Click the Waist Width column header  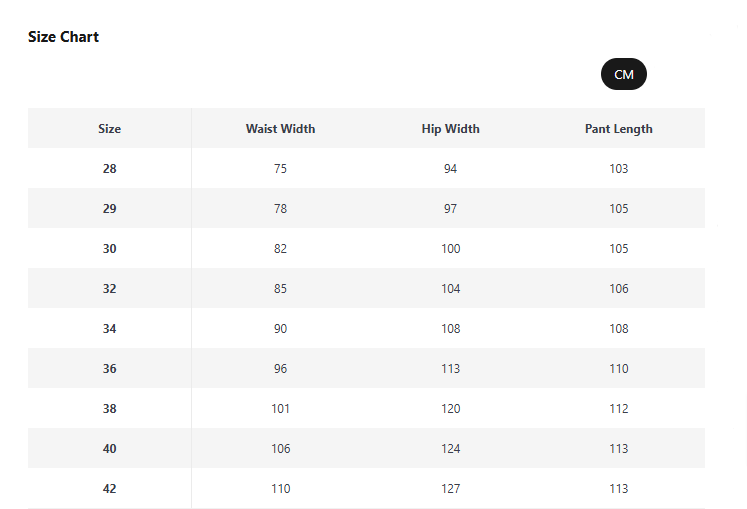(x=280, y=129)
